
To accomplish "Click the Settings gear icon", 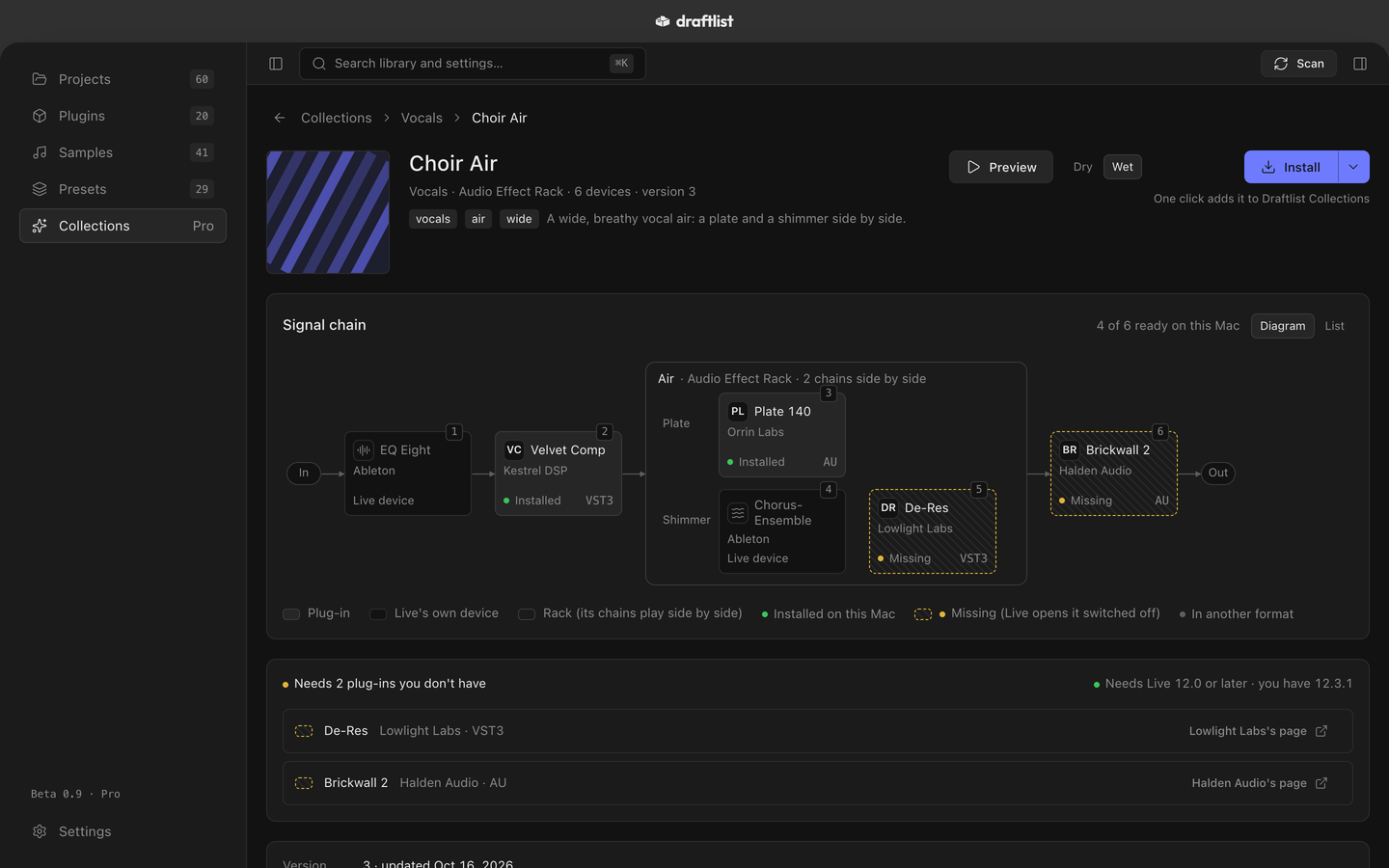I will 40,831.
